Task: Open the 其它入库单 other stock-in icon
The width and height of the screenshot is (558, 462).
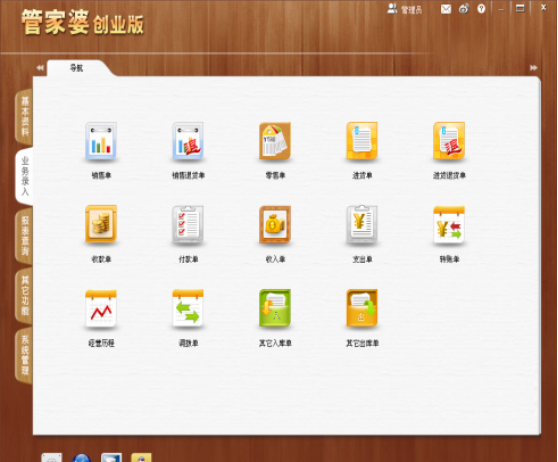Action: [x=275, y=308]
